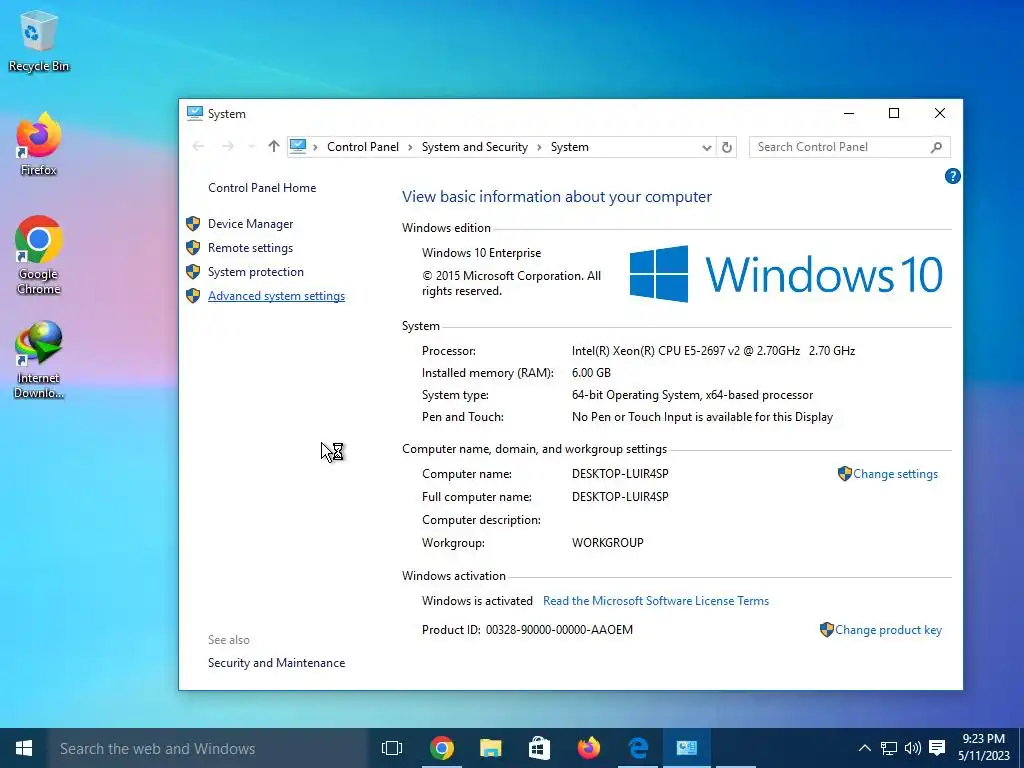Click the processor Intel Xeon value
The image size is (1024, 768).
coord(713,351)
